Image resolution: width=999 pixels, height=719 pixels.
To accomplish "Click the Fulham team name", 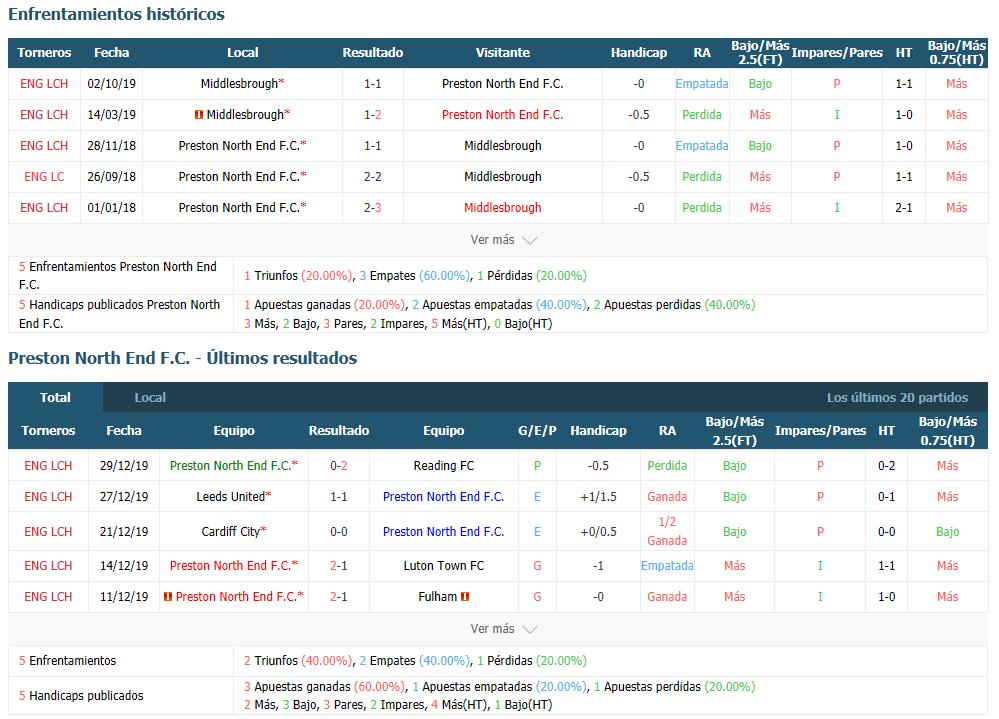I will click(438, 597).
